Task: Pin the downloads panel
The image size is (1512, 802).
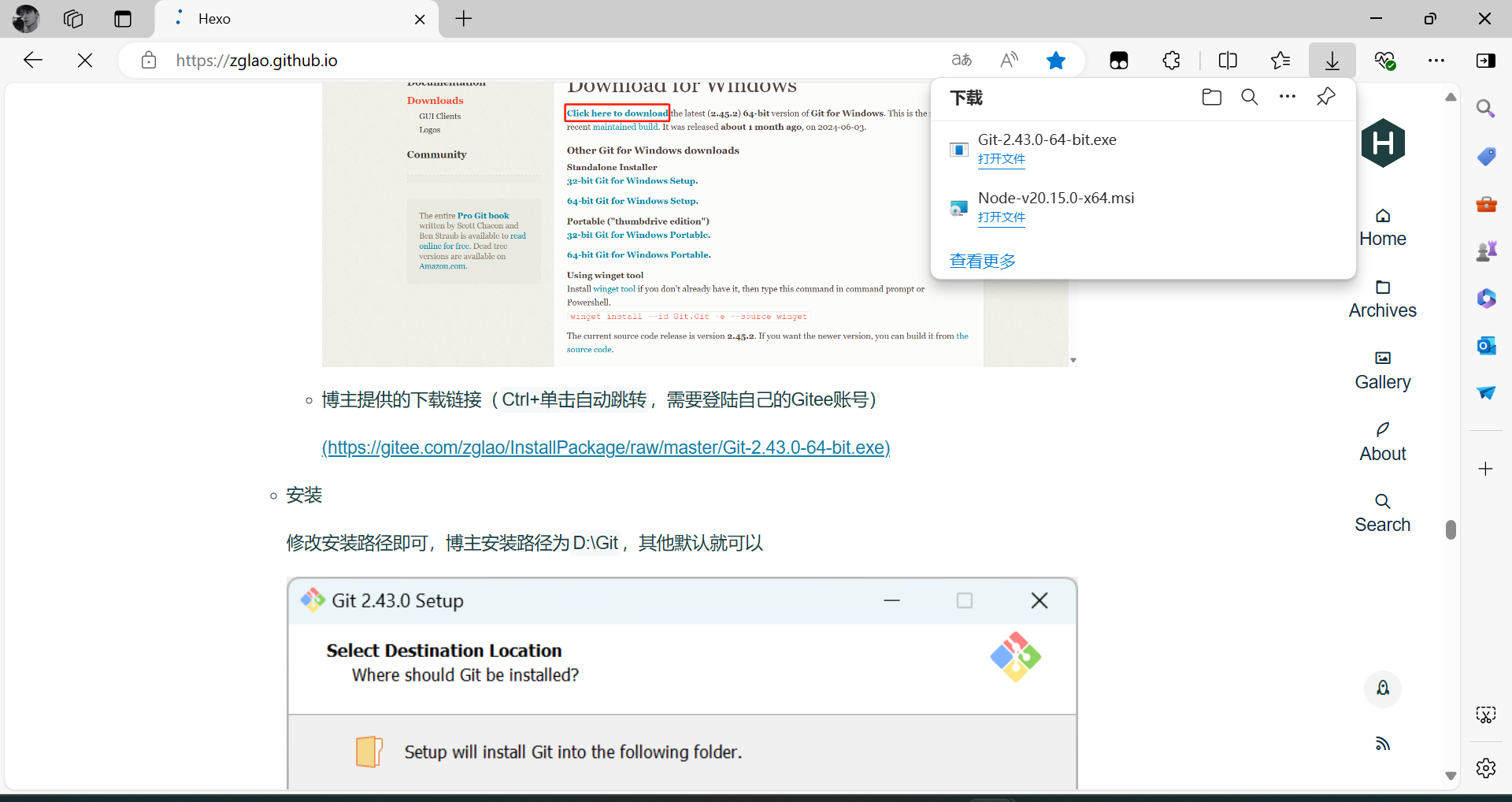Action: [1326, 97]
